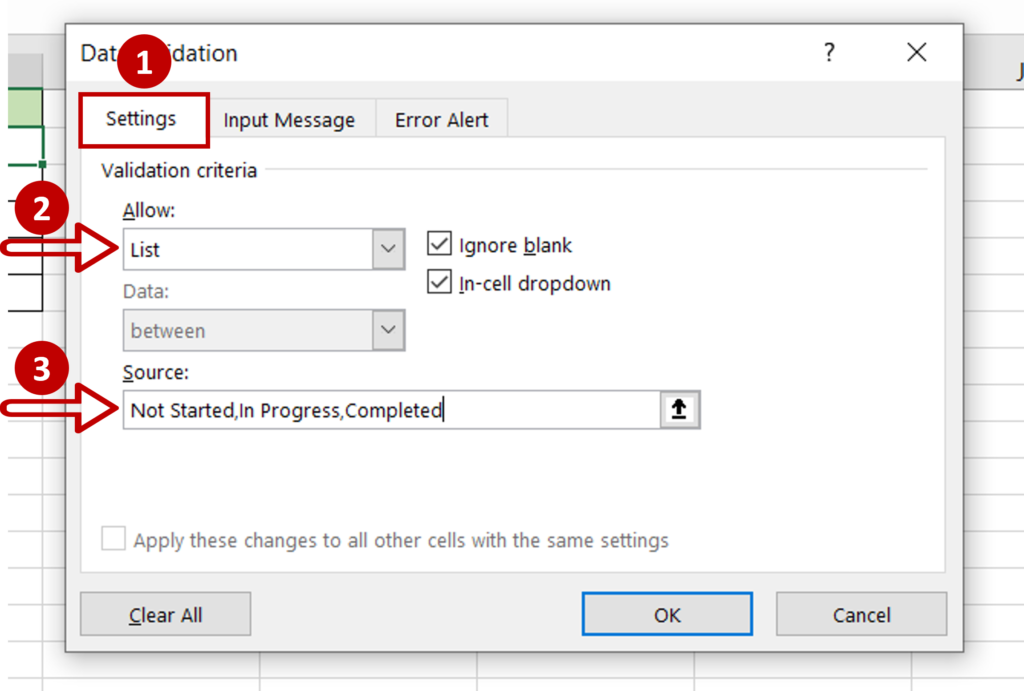Check 'Apply these changes to all other cells'
The width and height of the screenshot is (1024, 691).
[x=113, y=539]
